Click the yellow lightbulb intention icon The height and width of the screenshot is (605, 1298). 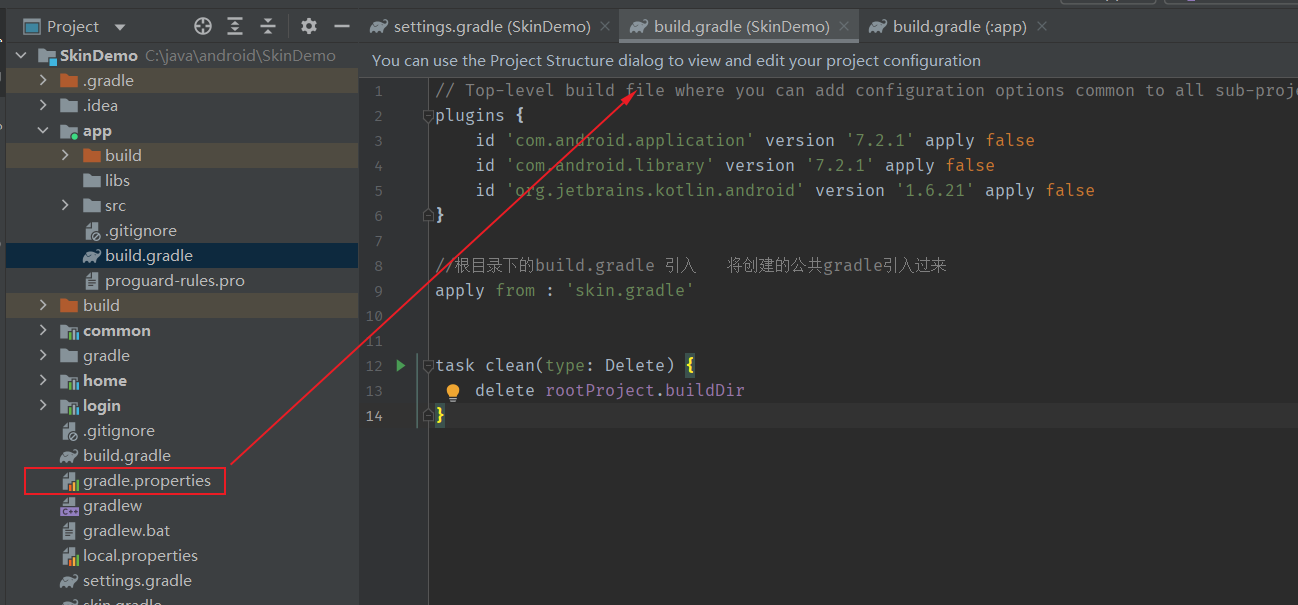453,391
